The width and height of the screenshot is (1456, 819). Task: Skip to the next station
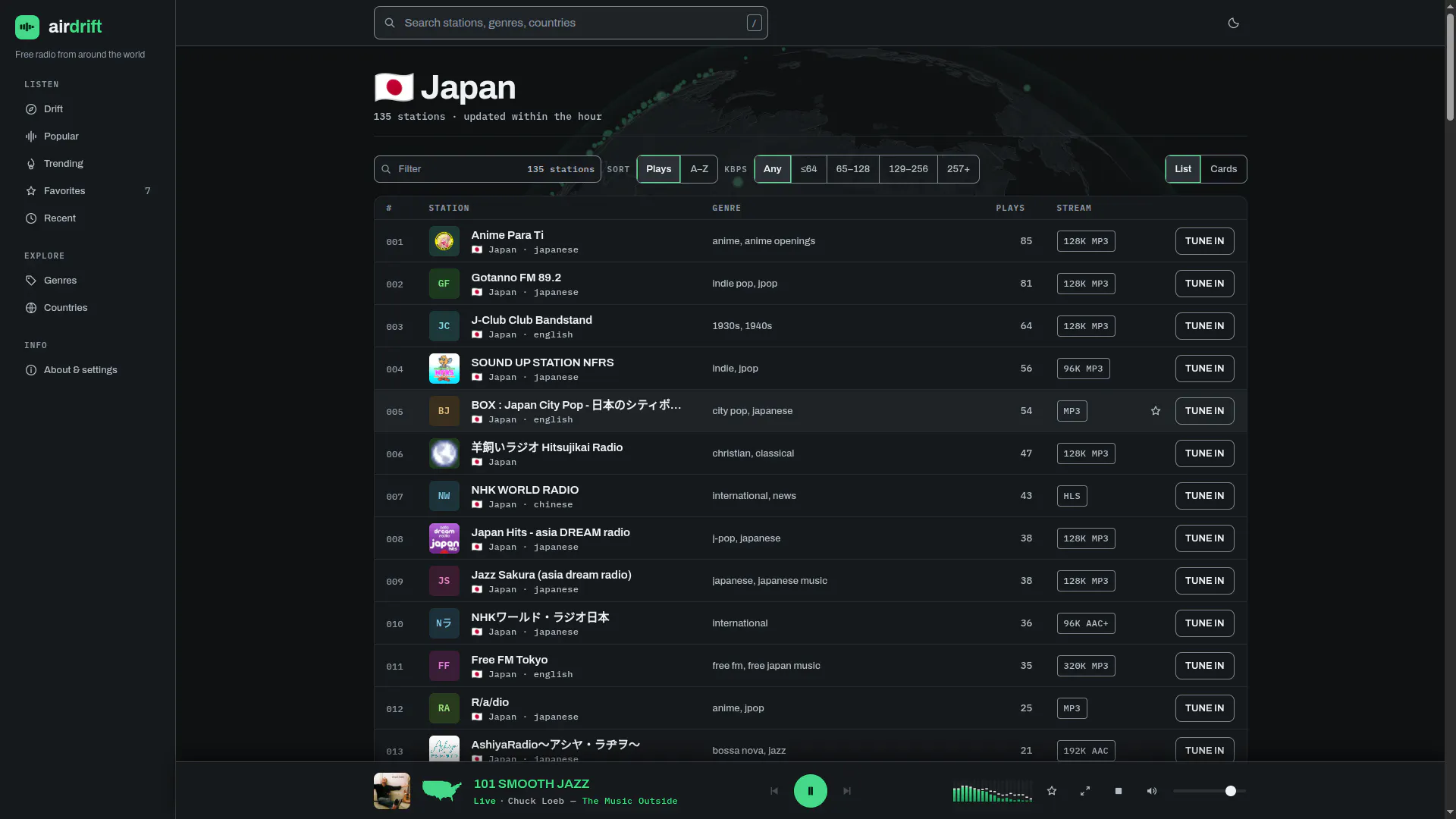(x=847, y=791)
